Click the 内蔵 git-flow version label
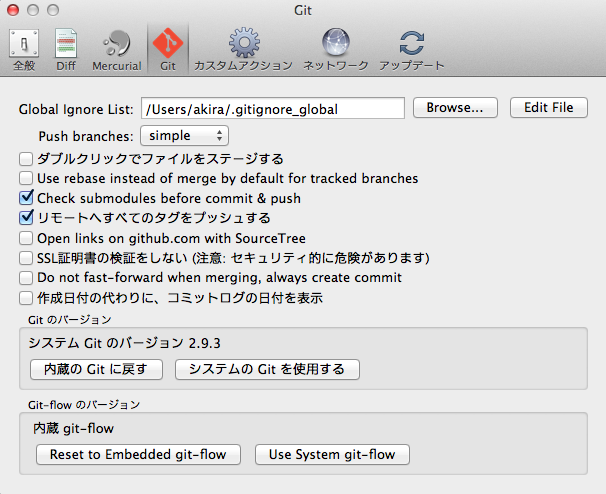606x494 pixels. [x=73, y=428]
